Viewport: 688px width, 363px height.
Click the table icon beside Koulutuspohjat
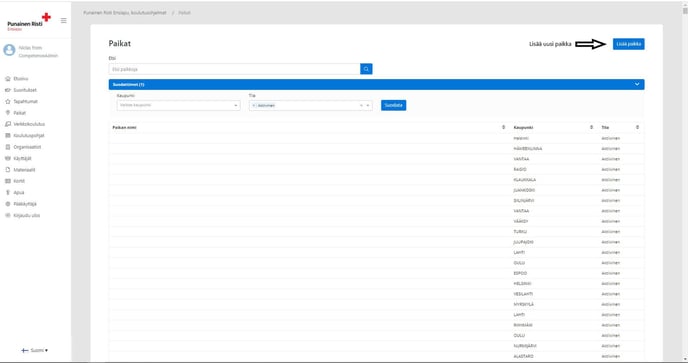coord(7,136)
